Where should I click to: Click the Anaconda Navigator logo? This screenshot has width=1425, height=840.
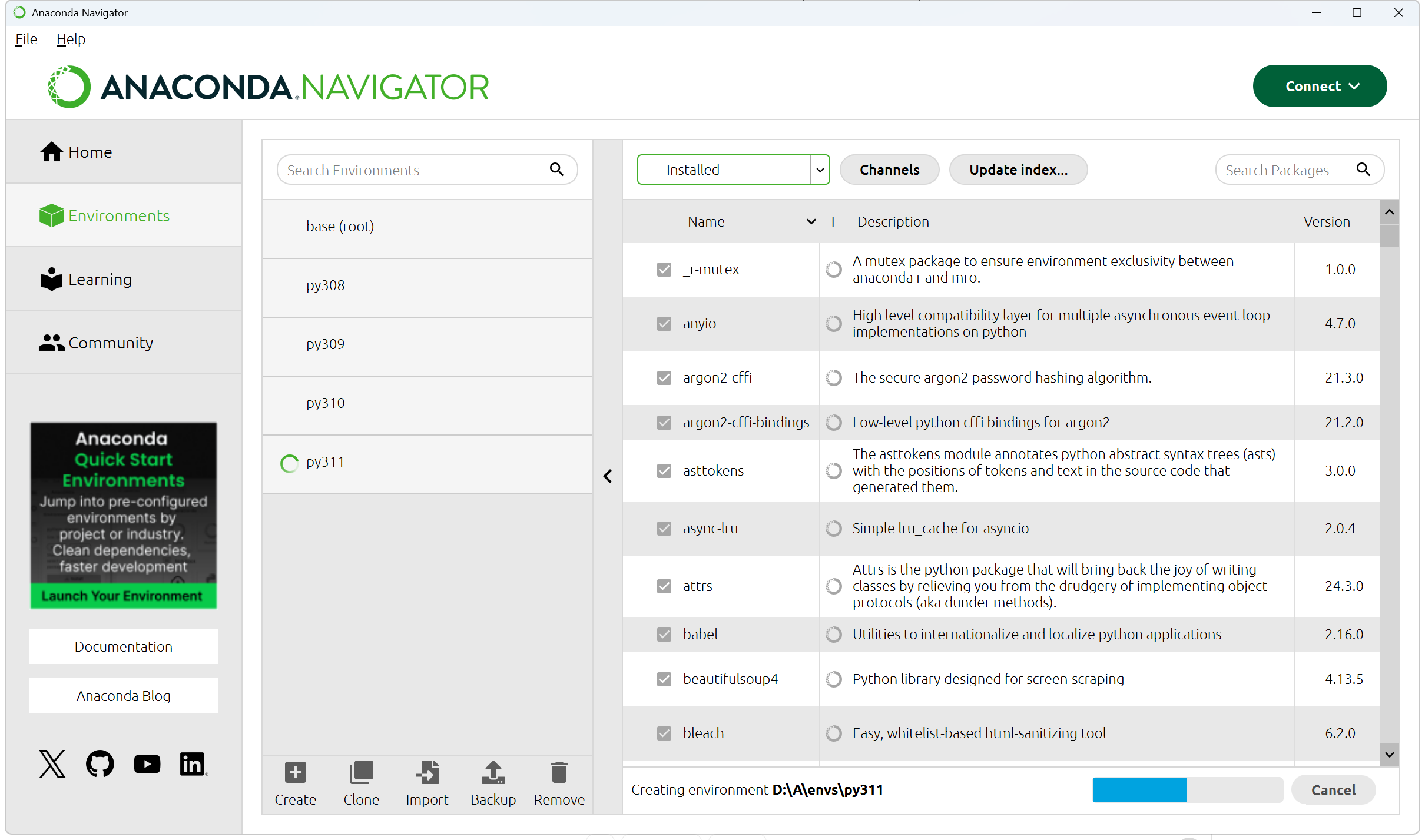click(x=268, y=87)
